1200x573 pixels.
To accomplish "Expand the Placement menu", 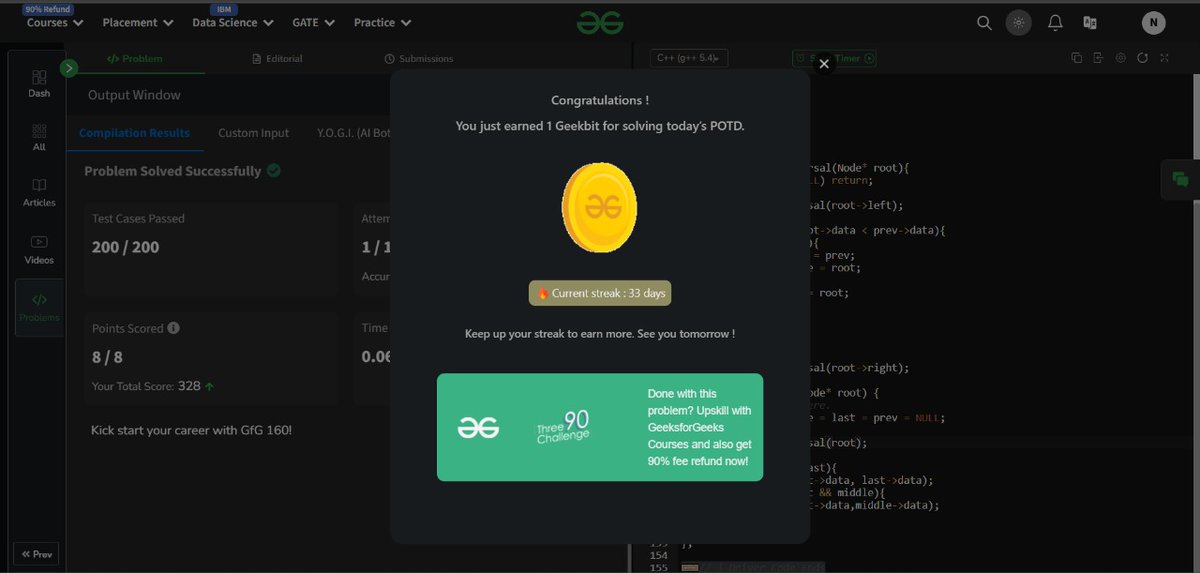I will (x=138, y=22).
